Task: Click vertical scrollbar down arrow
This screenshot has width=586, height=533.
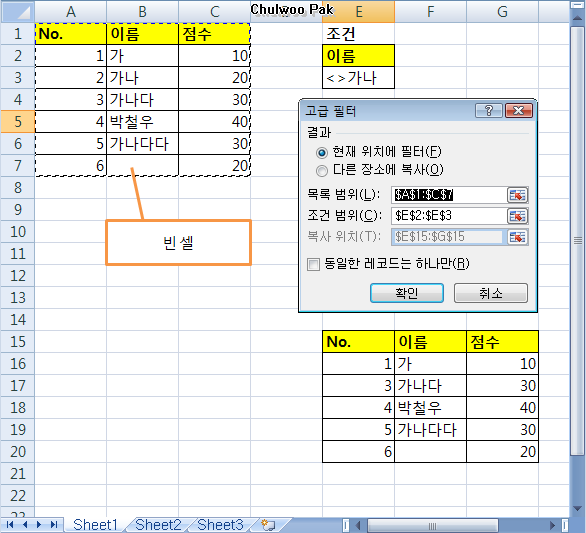Action: [x=577, y=509]
